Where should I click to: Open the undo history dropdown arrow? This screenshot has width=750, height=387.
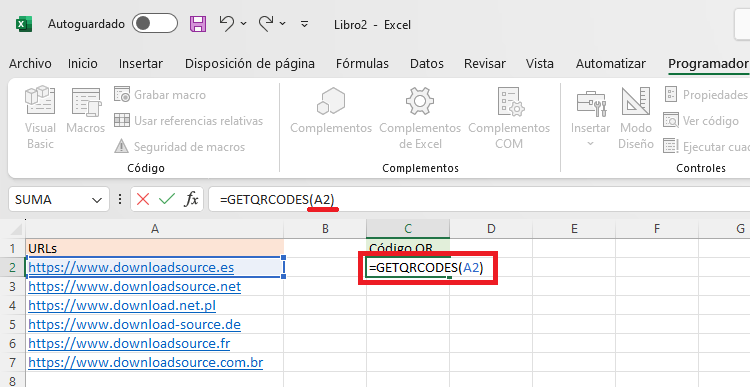point(243,23)
